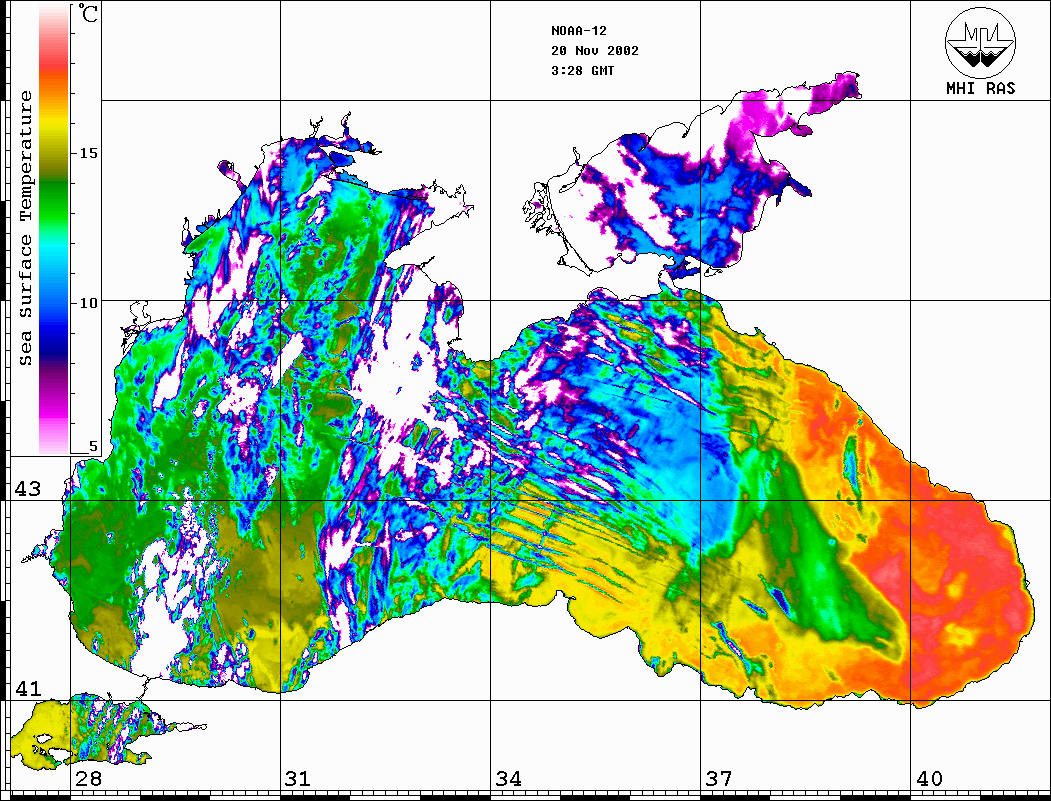Click the longitude label 34
Image resolution: width=1051 pixels, height=801 pixels.
[x=508, y=778]
